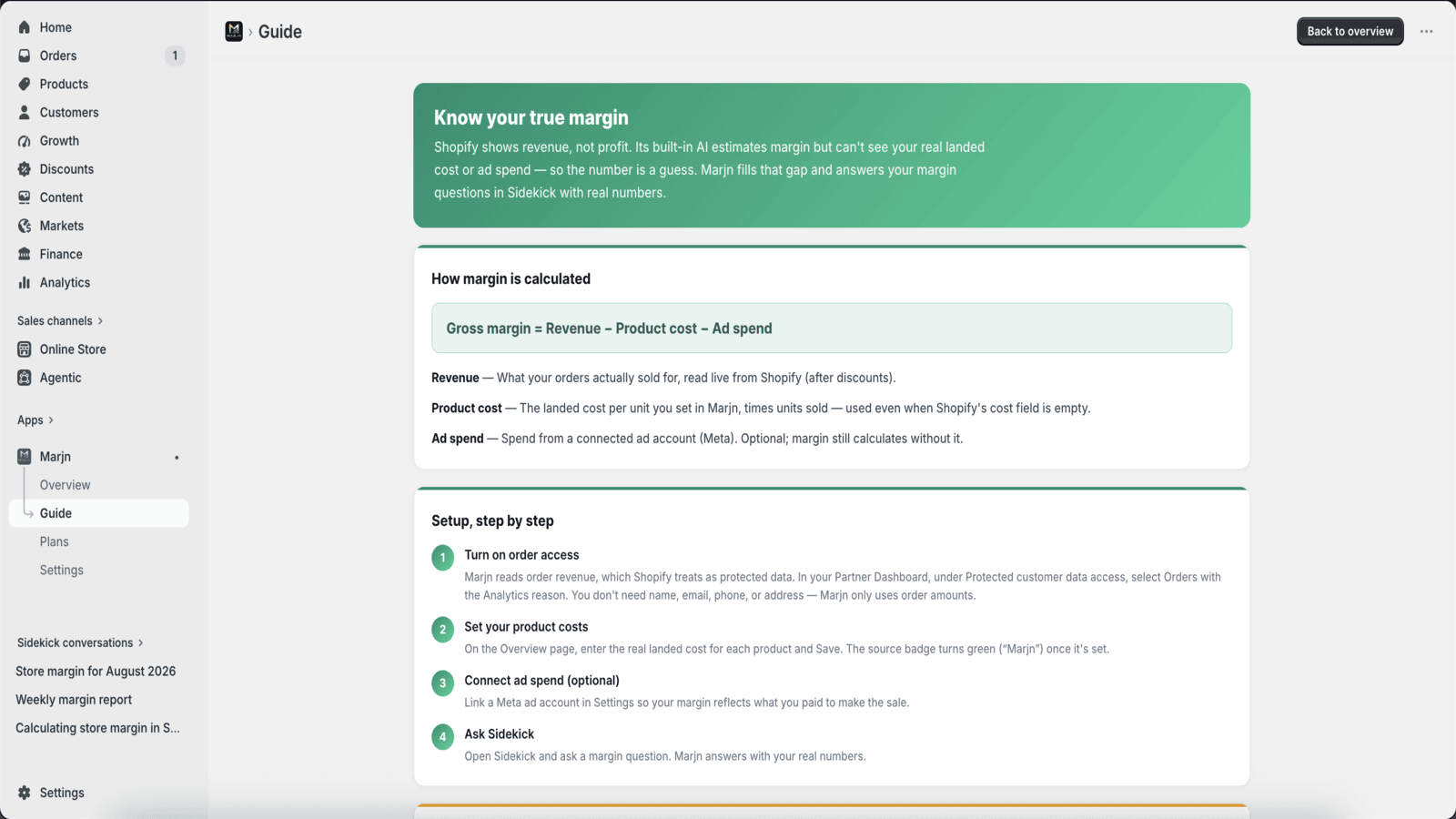
Task: Click the Online Store storefront icon
Action: point(25,349)
